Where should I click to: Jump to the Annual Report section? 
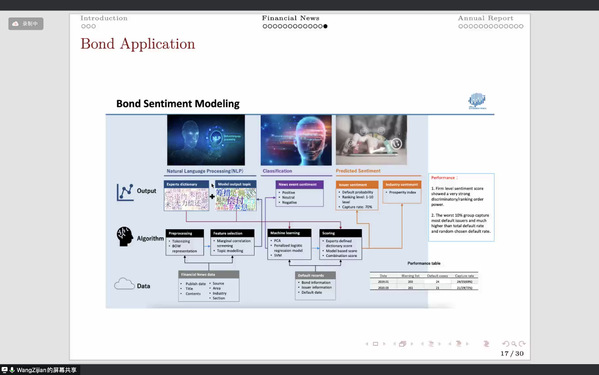[x=486, y=18]
